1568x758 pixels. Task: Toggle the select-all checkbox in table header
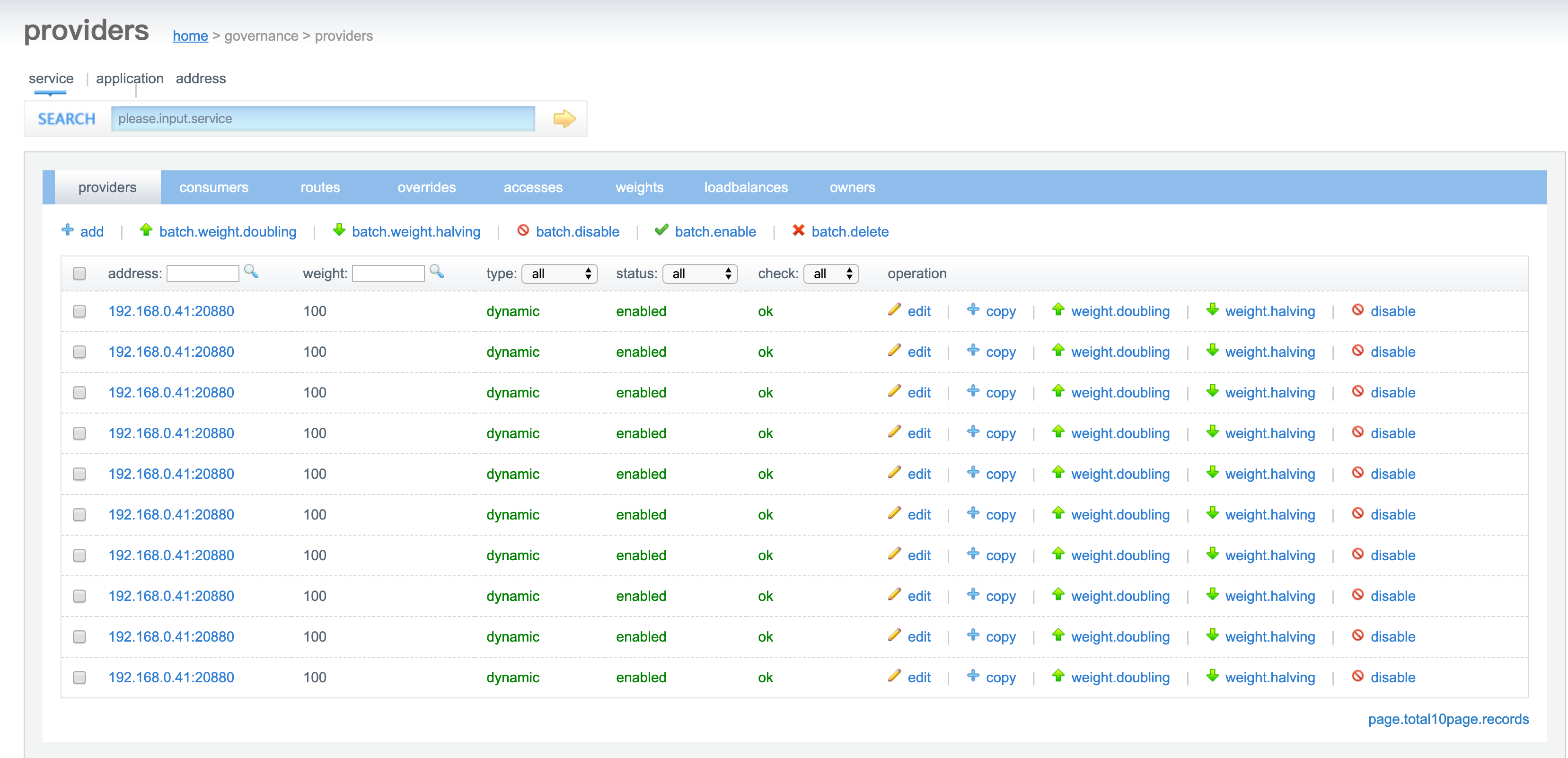pos(79,273)
